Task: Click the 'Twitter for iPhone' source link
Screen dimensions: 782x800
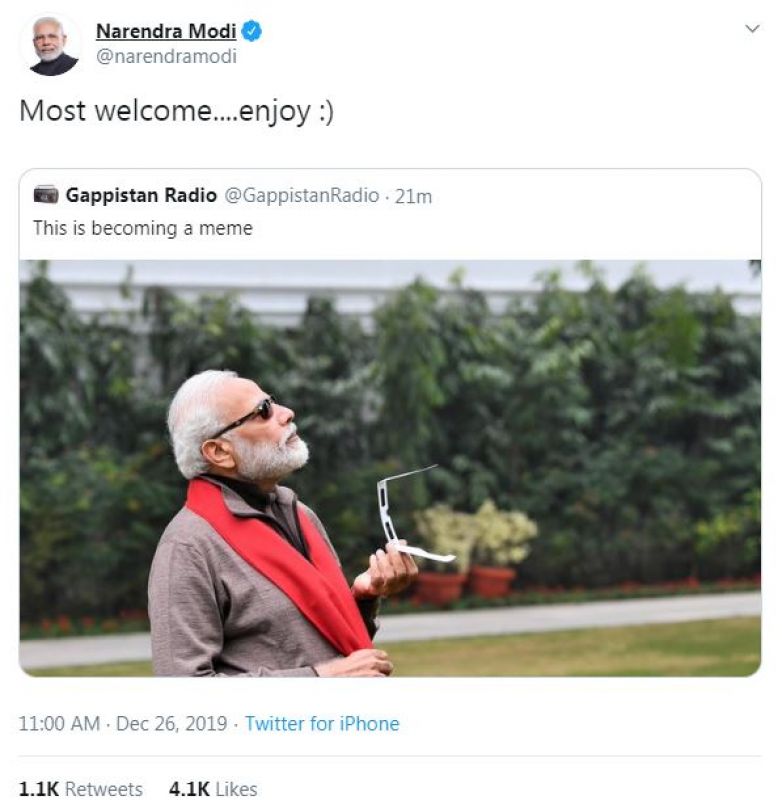Action: coord(322,724)
